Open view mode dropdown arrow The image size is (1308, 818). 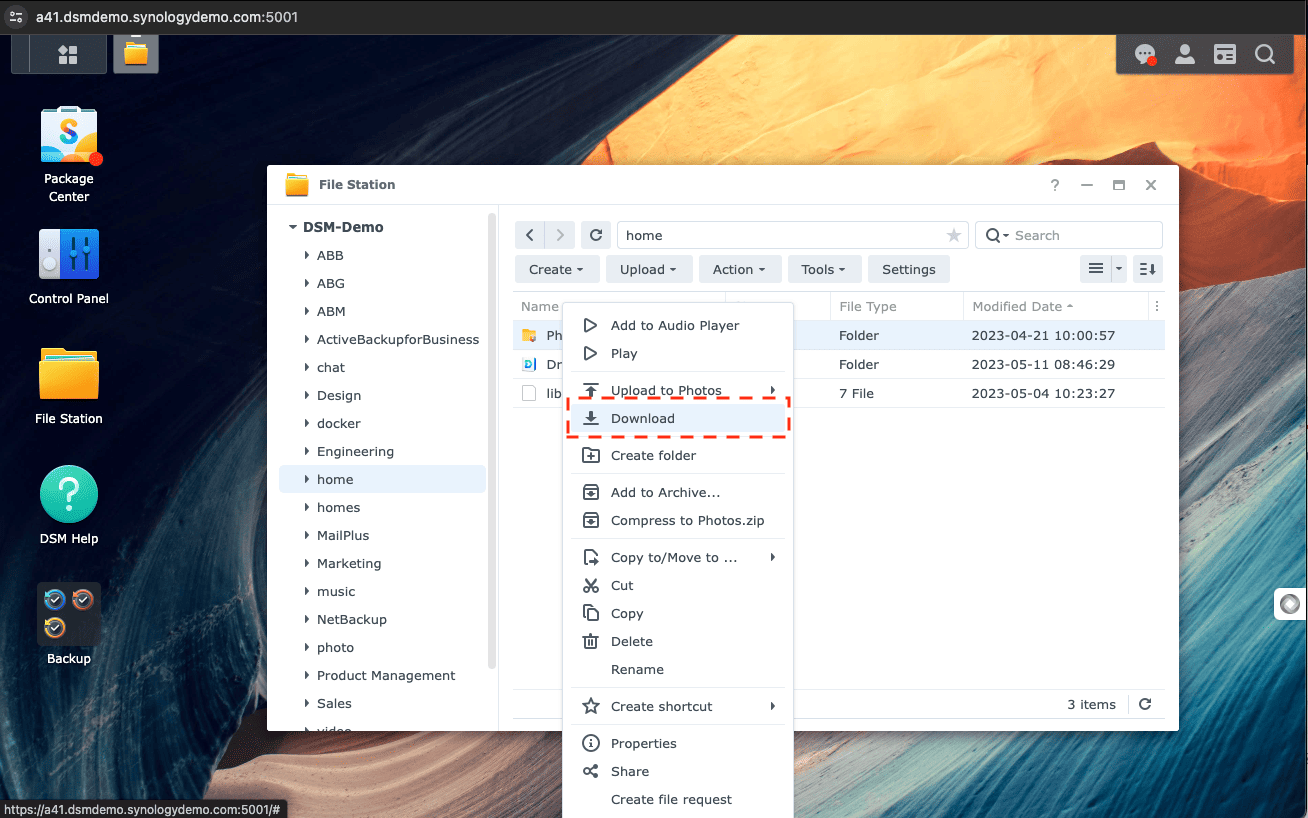[x=1119, y=269]
